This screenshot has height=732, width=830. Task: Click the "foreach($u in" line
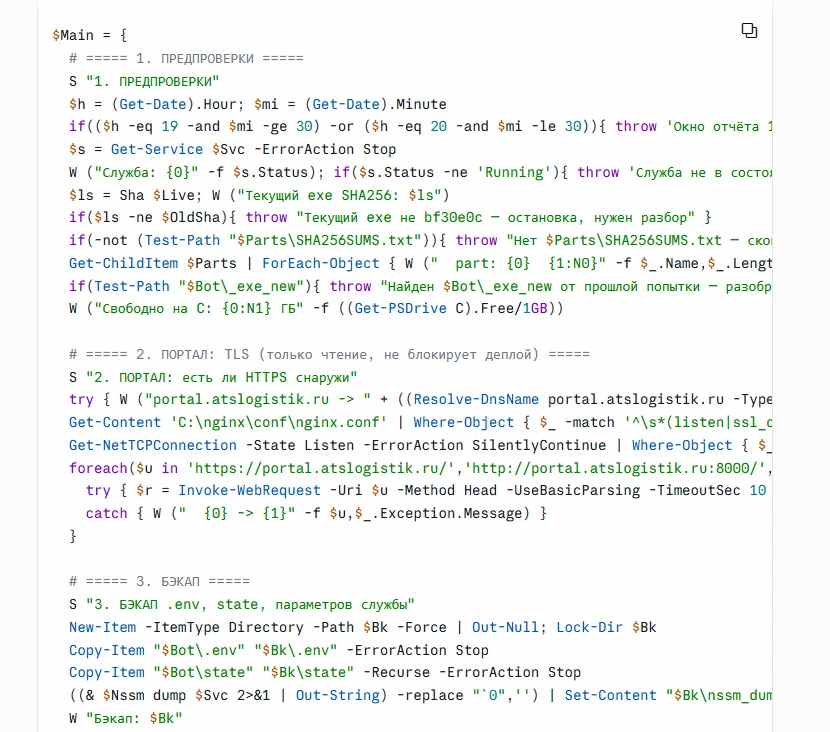click(420, 468)
